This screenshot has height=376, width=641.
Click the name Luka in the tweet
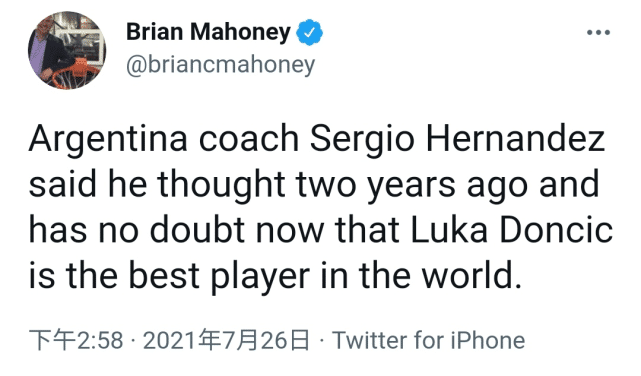[x=448, y=230]
